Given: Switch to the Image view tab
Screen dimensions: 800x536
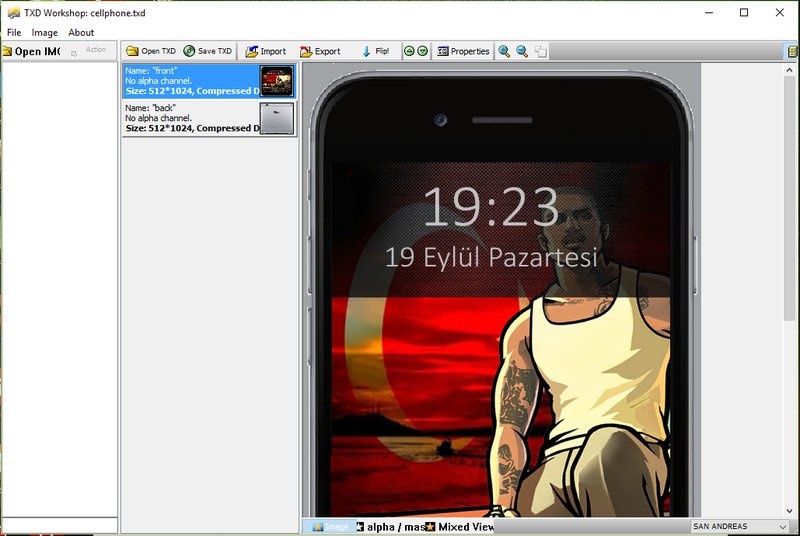Looking at the screenshot, I should coord(330,526).
